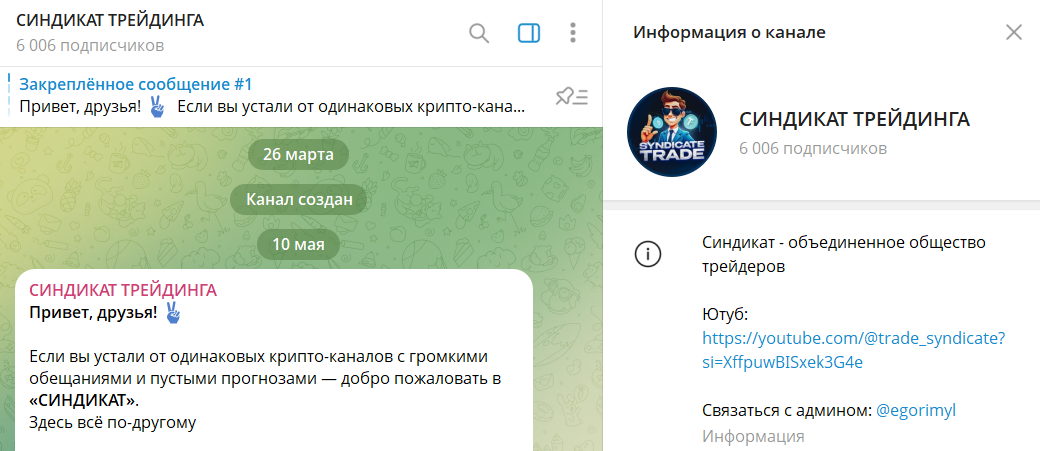Close the channel info panel
This screenshot has width=1040, height=451.
(x=1013, y=32)
